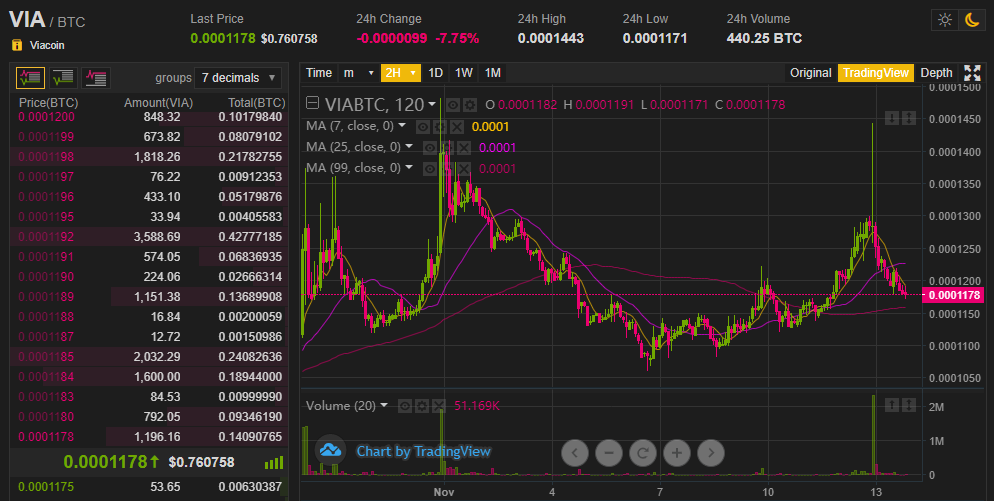Hide the Volume indicator with eye icon
Viewport: 994px width, 501px height.
click(x=405, y=406)
